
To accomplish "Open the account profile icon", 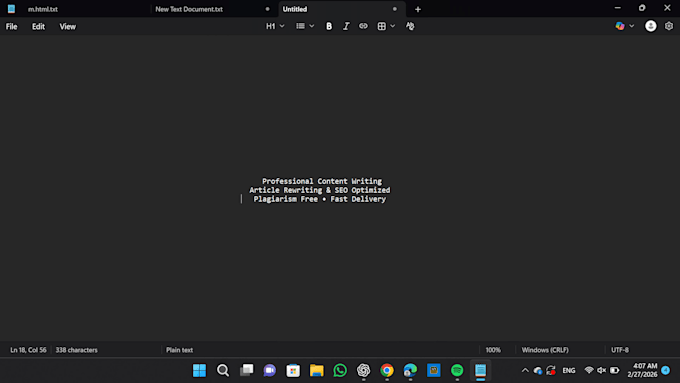I will [x=651, y=26].
